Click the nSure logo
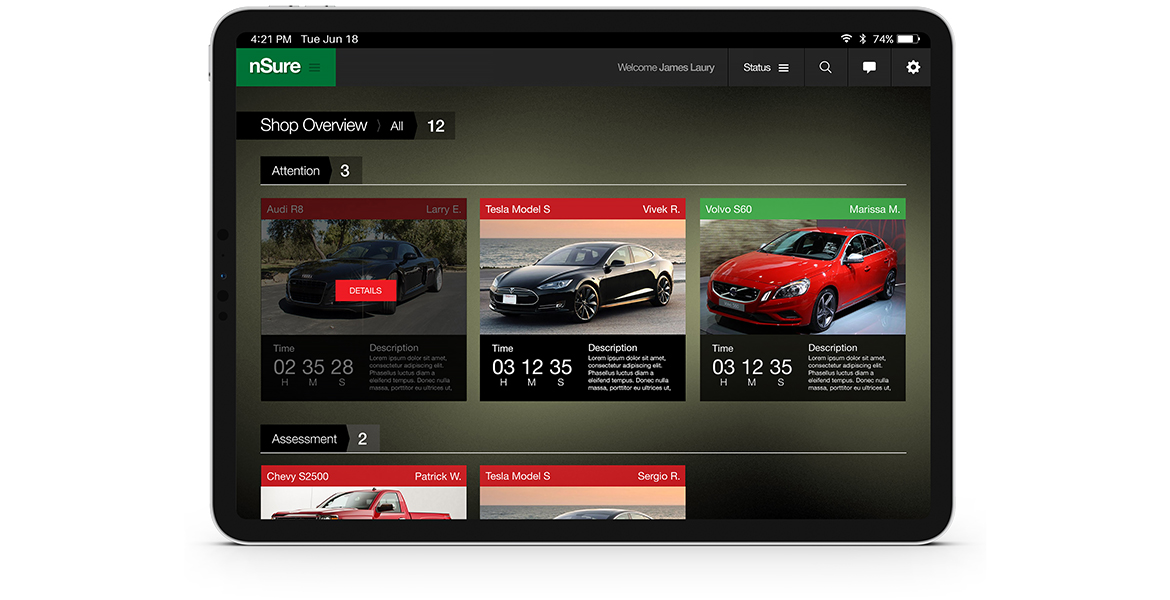This screenshot has width=1170, height=600. 275,66
